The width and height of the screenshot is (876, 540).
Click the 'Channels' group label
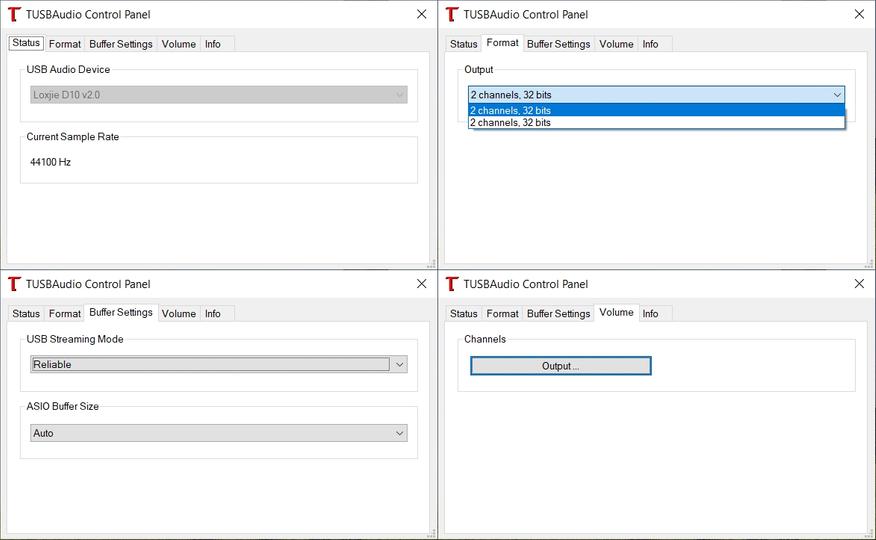[x=485, y=340]
